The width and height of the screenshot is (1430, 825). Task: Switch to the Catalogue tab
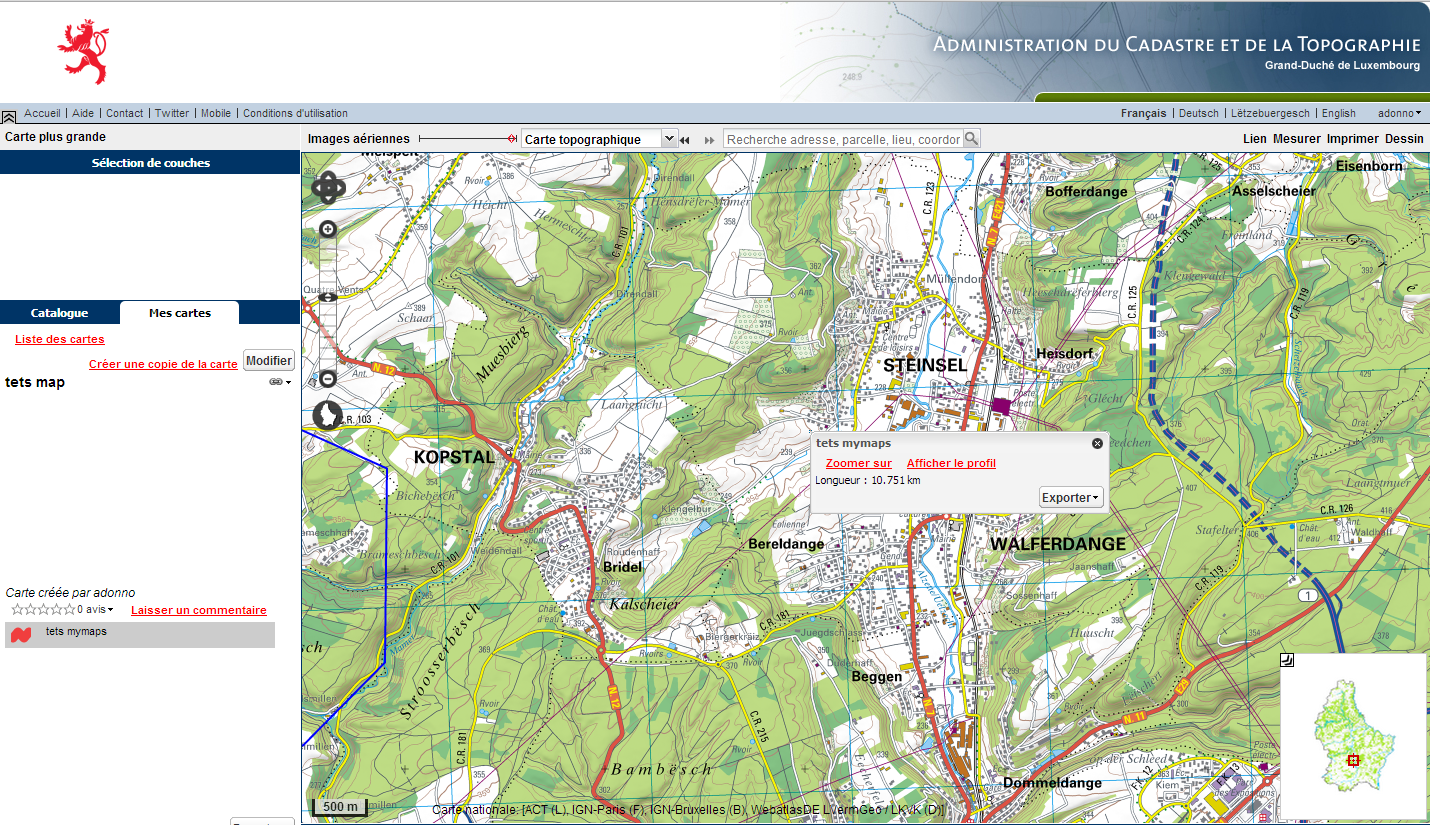tap(59, 313)
